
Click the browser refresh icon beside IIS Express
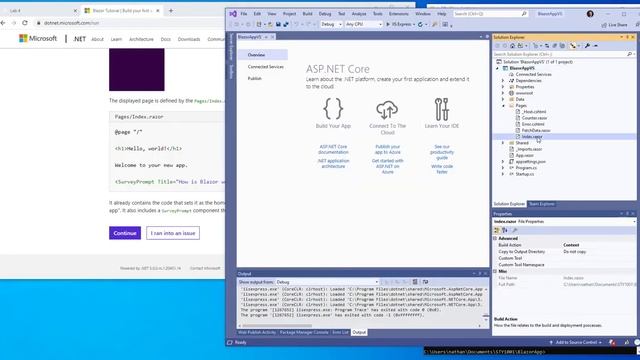(420, 24)
